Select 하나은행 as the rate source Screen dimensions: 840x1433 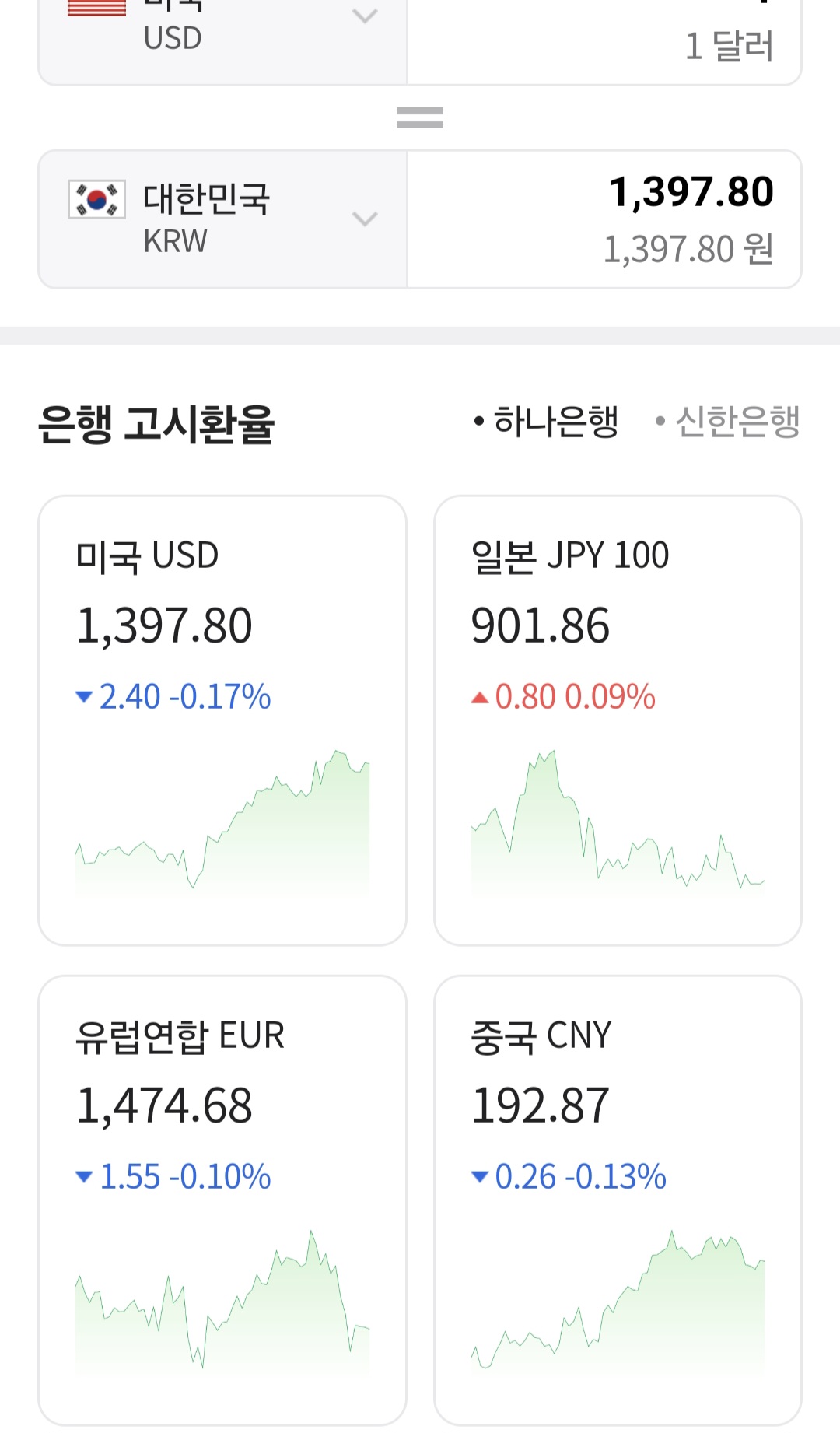(x=548, y=422)
